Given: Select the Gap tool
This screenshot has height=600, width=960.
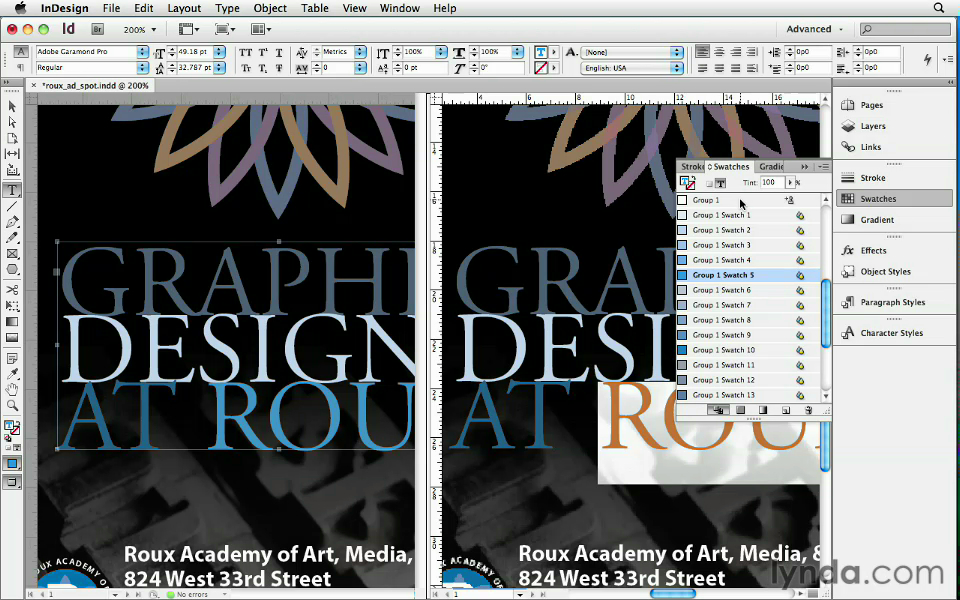Looking at the screenshot, I should pos(12,154).
